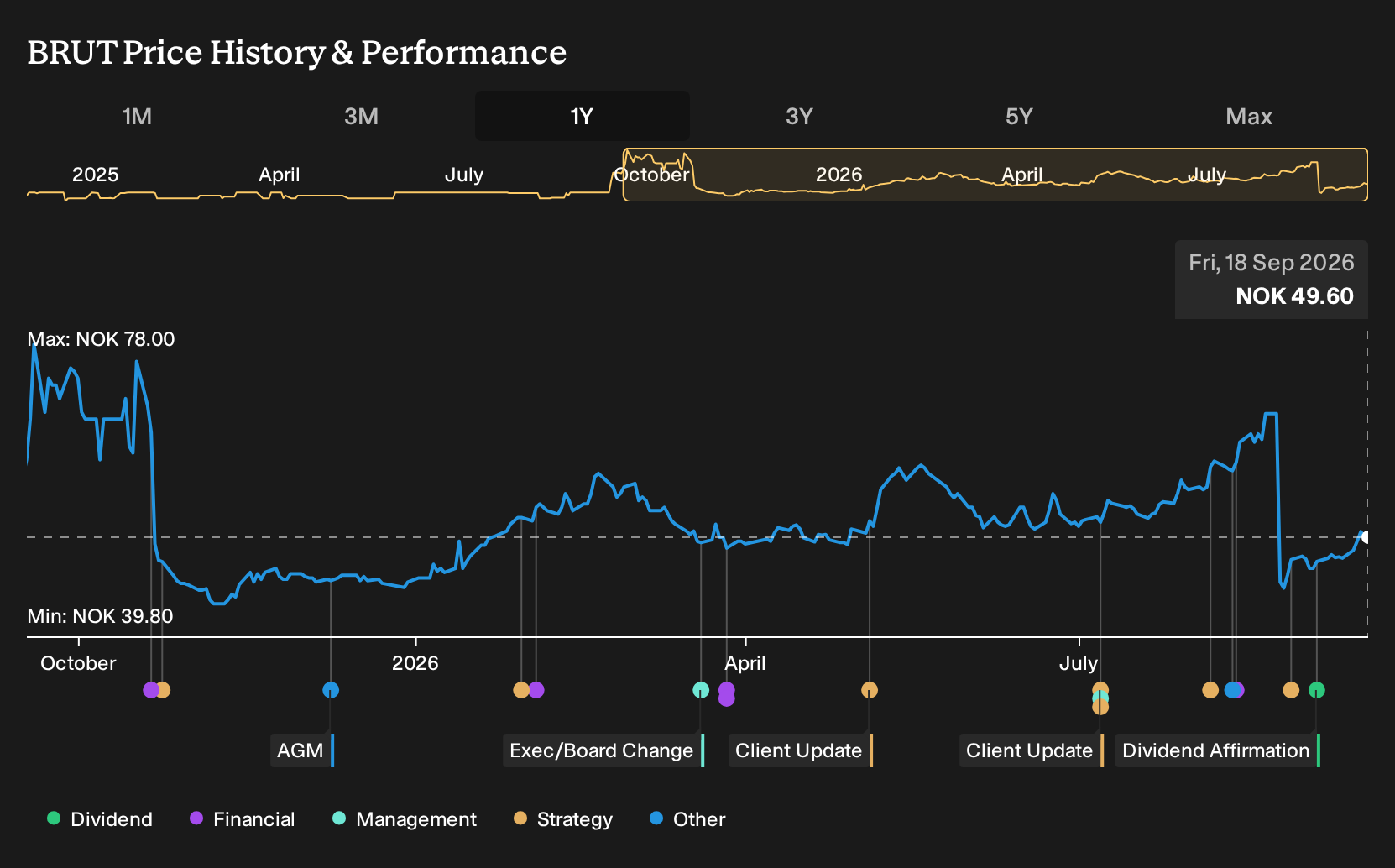Screen dimensions: 1395x868
Task: Open the AGM event label
Action: [x=302, y=750]
